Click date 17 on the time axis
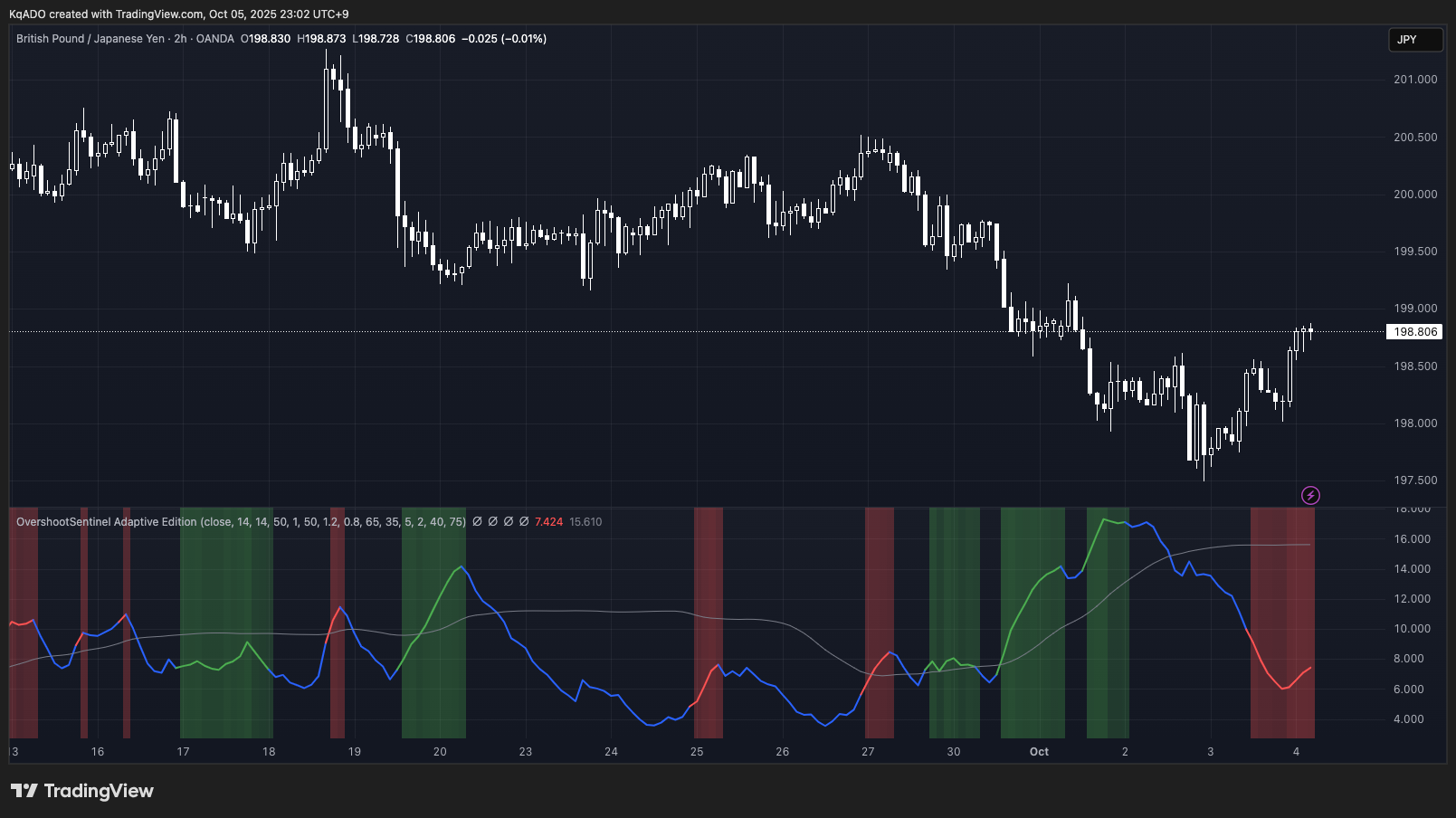The width and height of the screenshot is (1456, 818). pos(183,752)
